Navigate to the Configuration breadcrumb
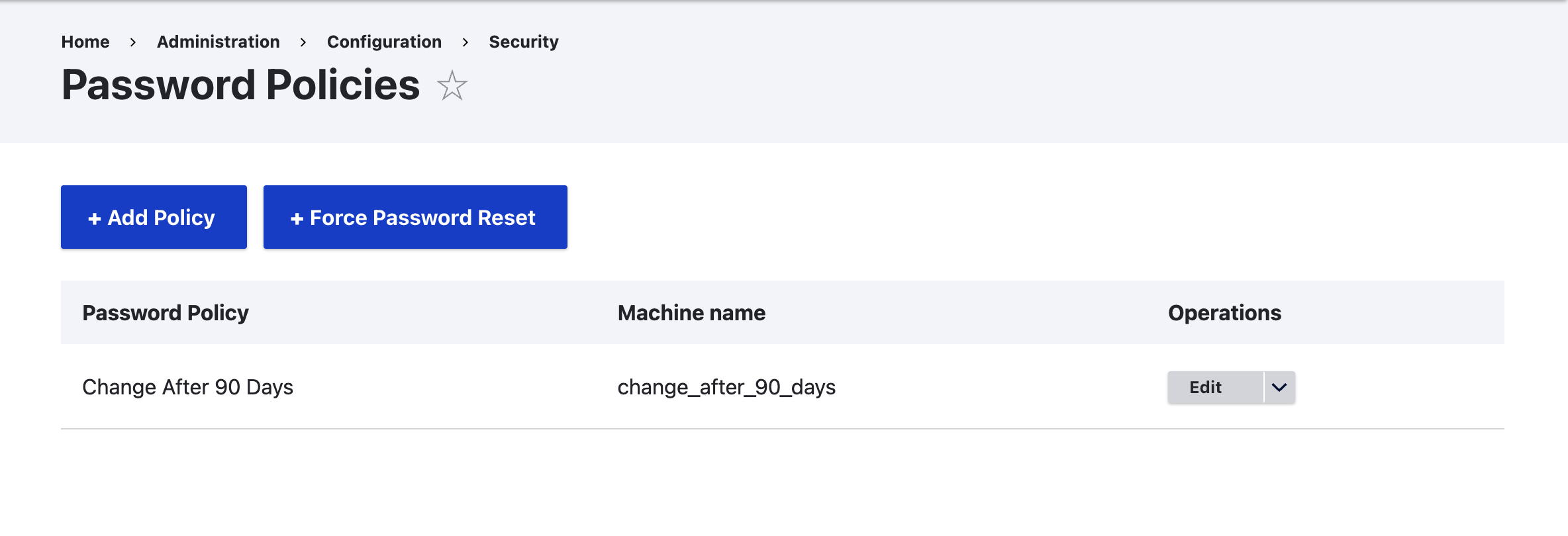1568x536 pixels. [384, 42]
